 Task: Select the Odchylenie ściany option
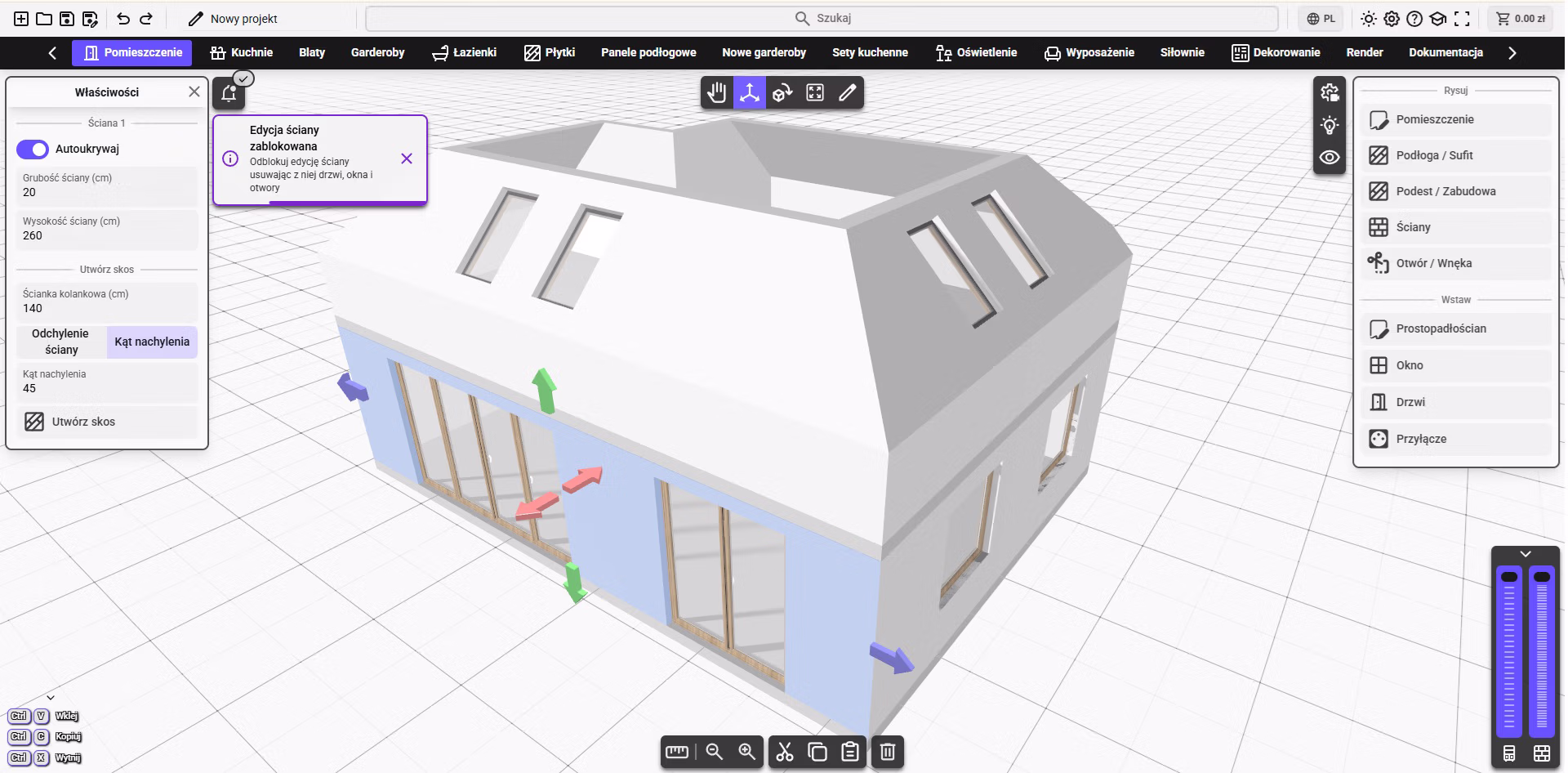pos(61,342)
